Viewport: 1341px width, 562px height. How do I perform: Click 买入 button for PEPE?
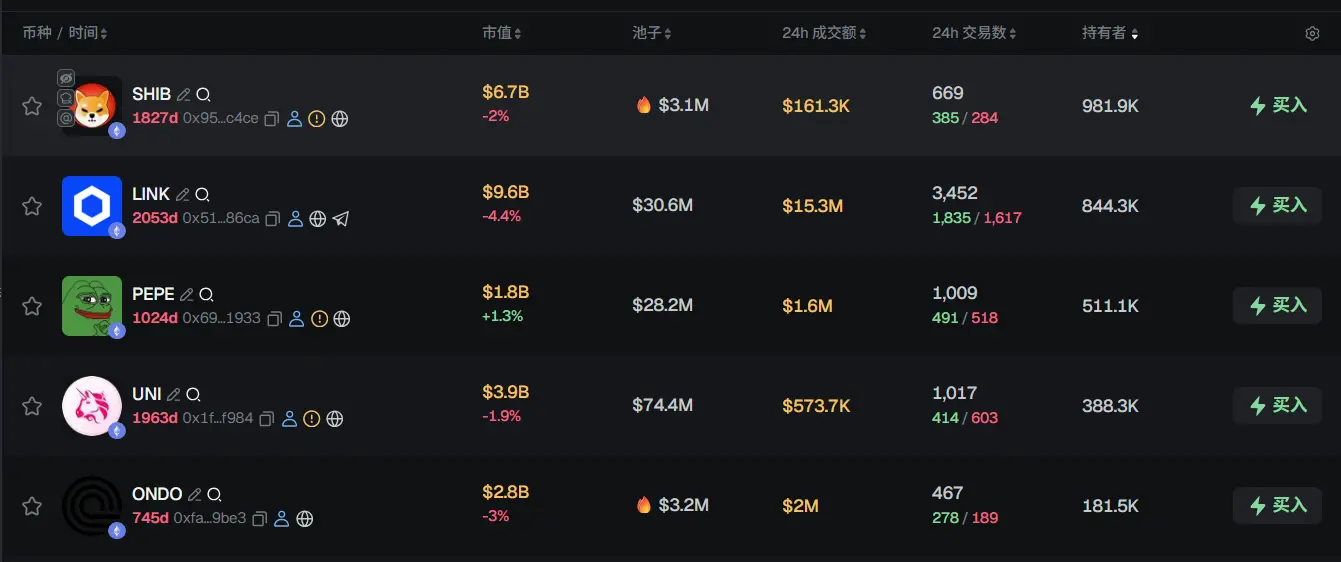click(x=1277, y=306)
